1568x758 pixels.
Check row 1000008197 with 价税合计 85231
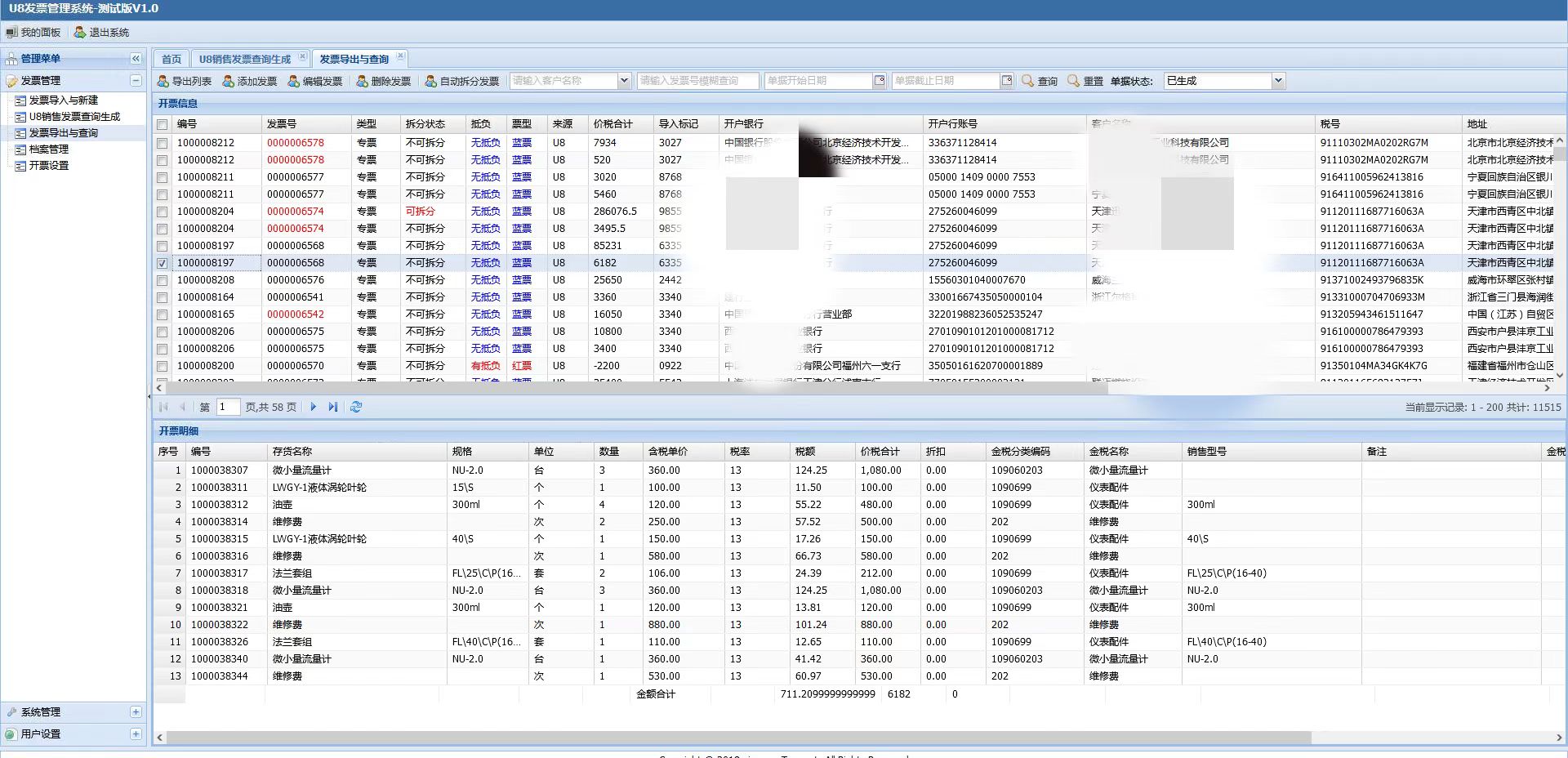[x=163, y=246]
